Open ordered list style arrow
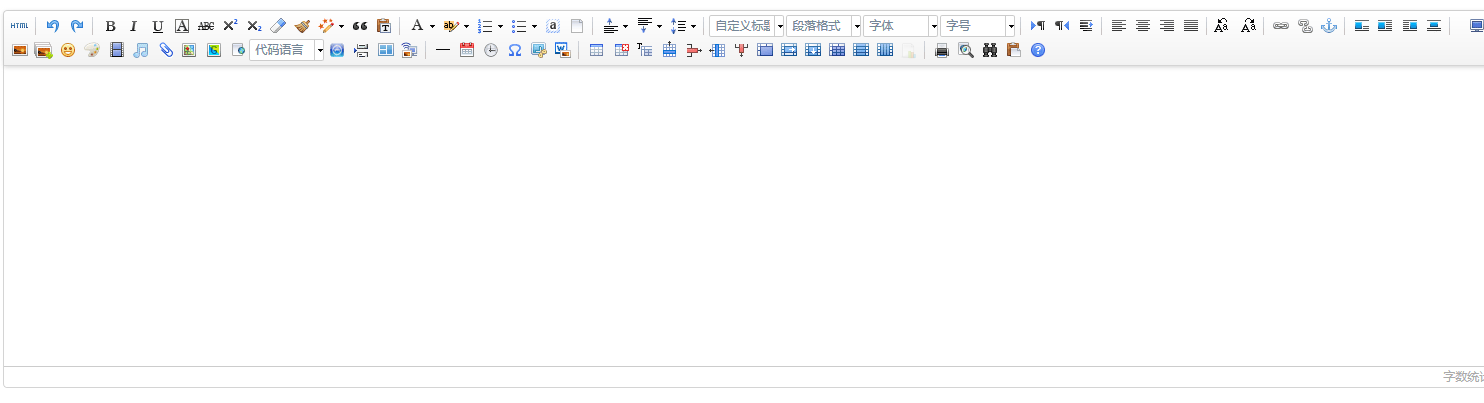The width and height of the screenshot is (1484, 403). click(500, 26)
